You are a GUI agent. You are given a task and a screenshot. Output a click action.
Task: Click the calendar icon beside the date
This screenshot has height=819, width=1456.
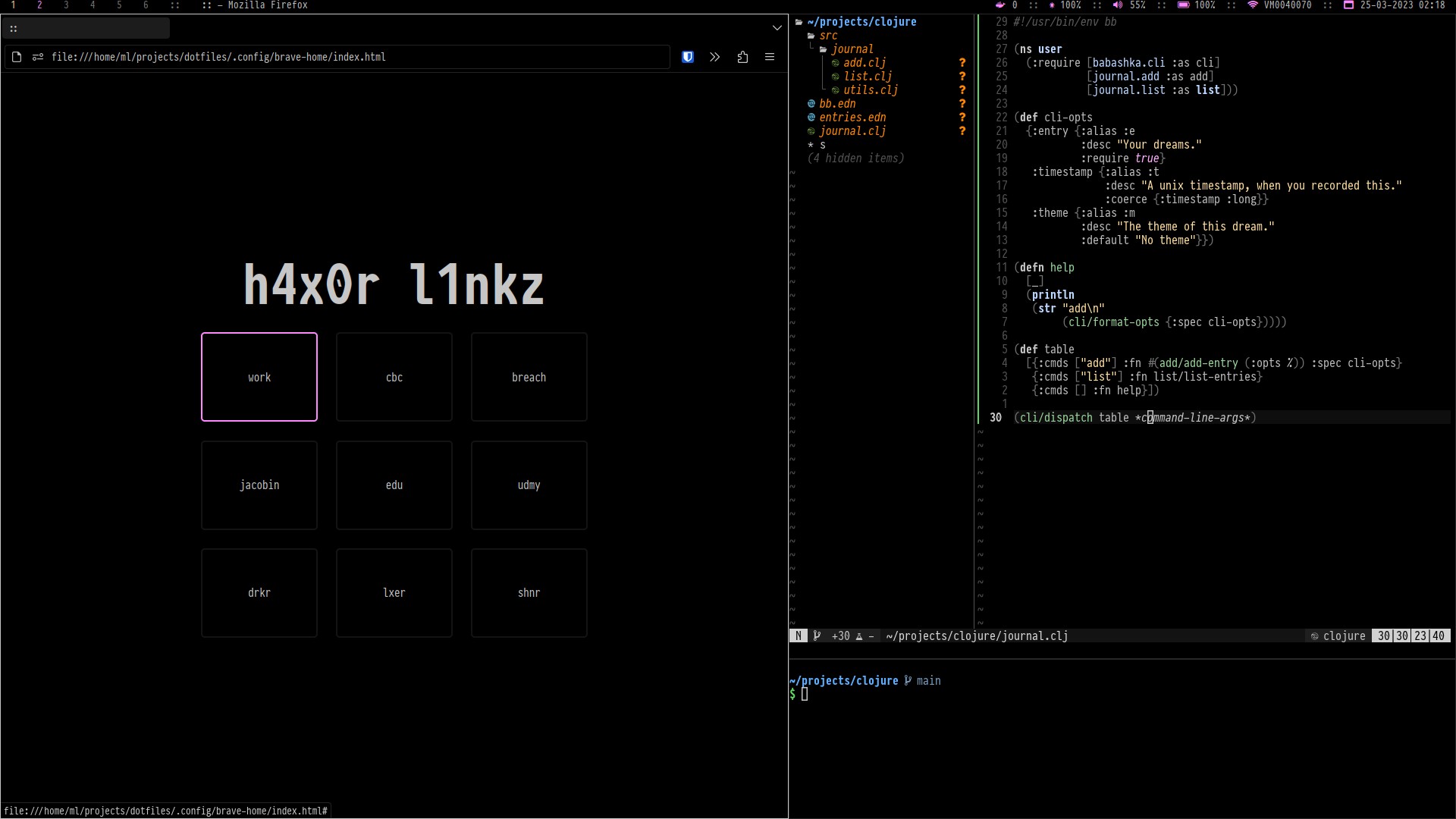(x=1348, y=5)
